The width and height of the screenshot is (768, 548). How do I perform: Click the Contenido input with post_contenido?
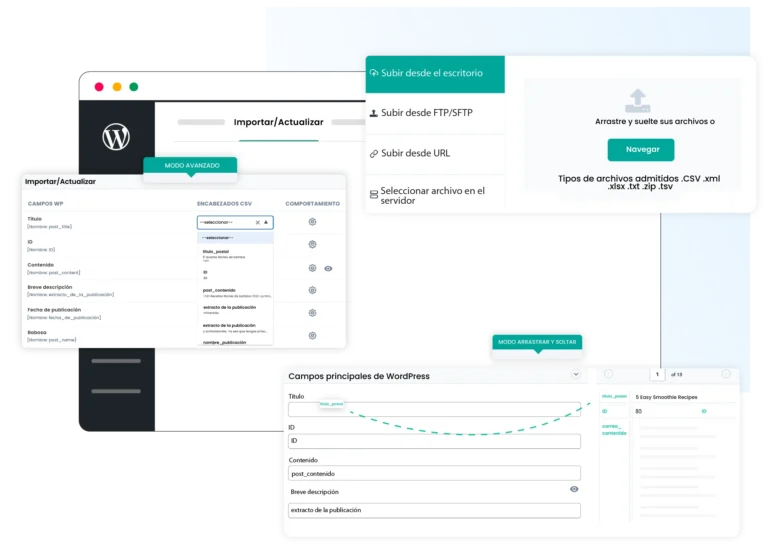pos(434,474)
